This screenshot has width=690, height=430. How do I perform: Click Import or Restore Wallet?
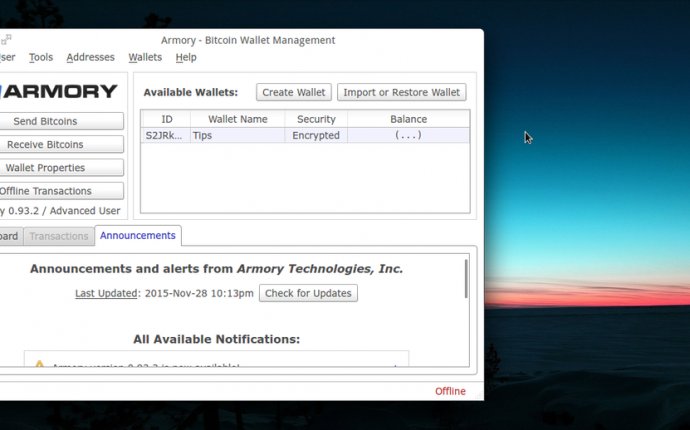402,92
